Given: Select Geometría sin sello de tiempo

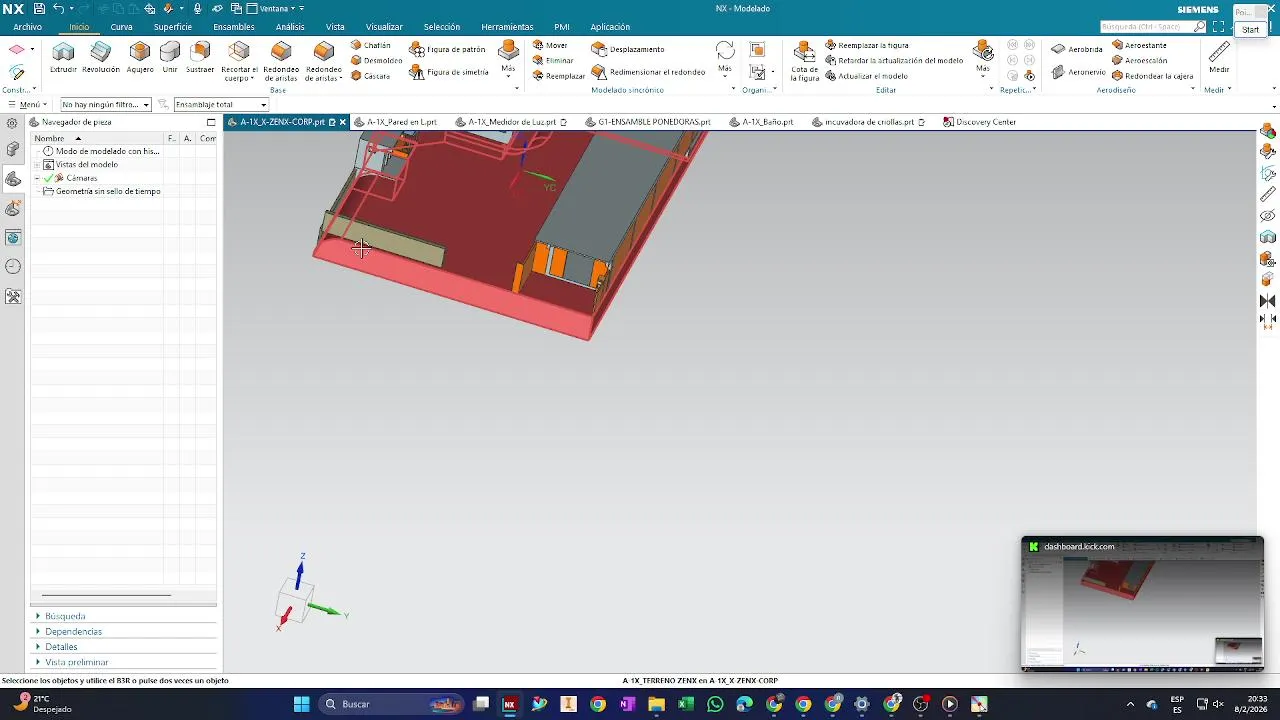Looking at the screenshot, I should [x=108, y=191].
